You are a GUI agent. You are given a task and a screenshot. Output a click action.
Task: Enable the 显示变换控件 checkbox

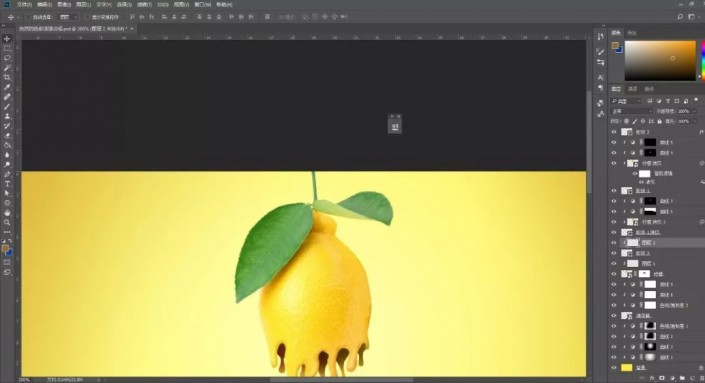coord(87,17)
